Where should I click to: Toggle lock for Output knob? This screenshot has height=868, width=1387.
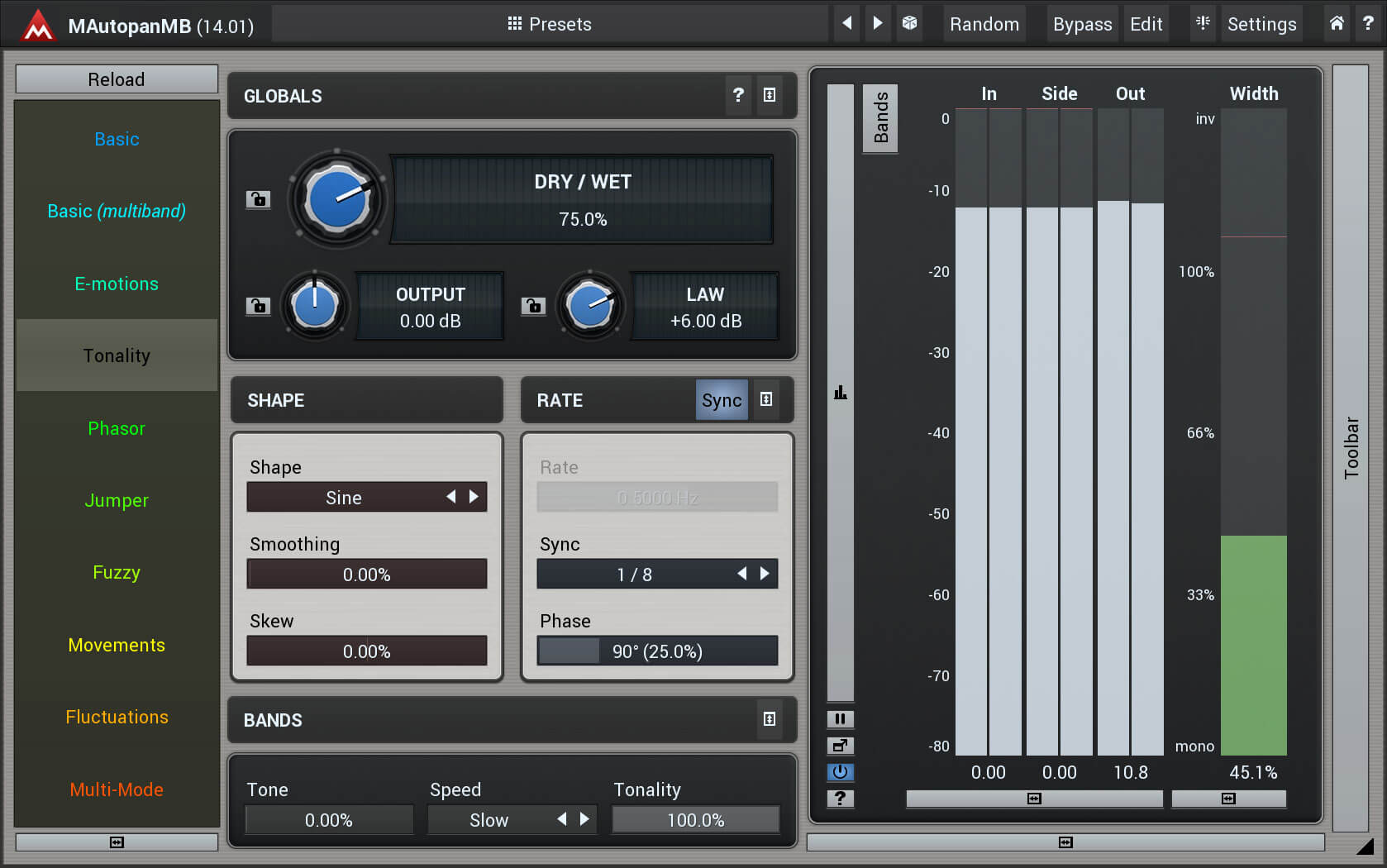258,306
